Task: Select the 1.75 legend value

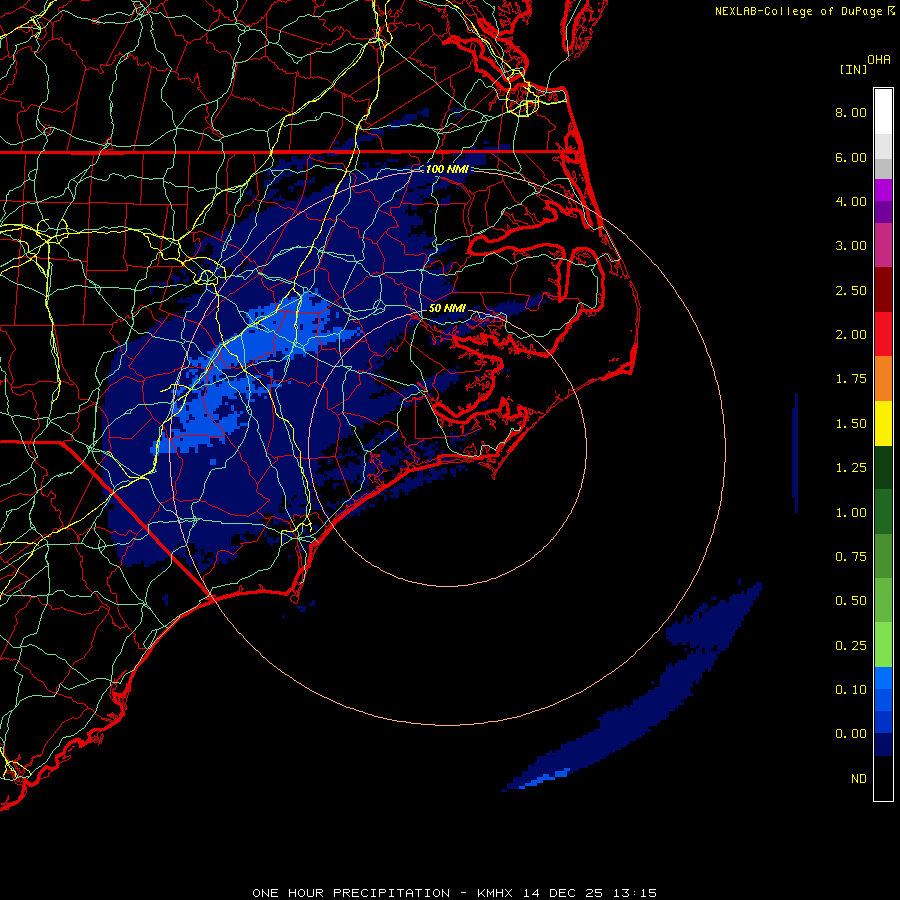Action: (851, 379)
